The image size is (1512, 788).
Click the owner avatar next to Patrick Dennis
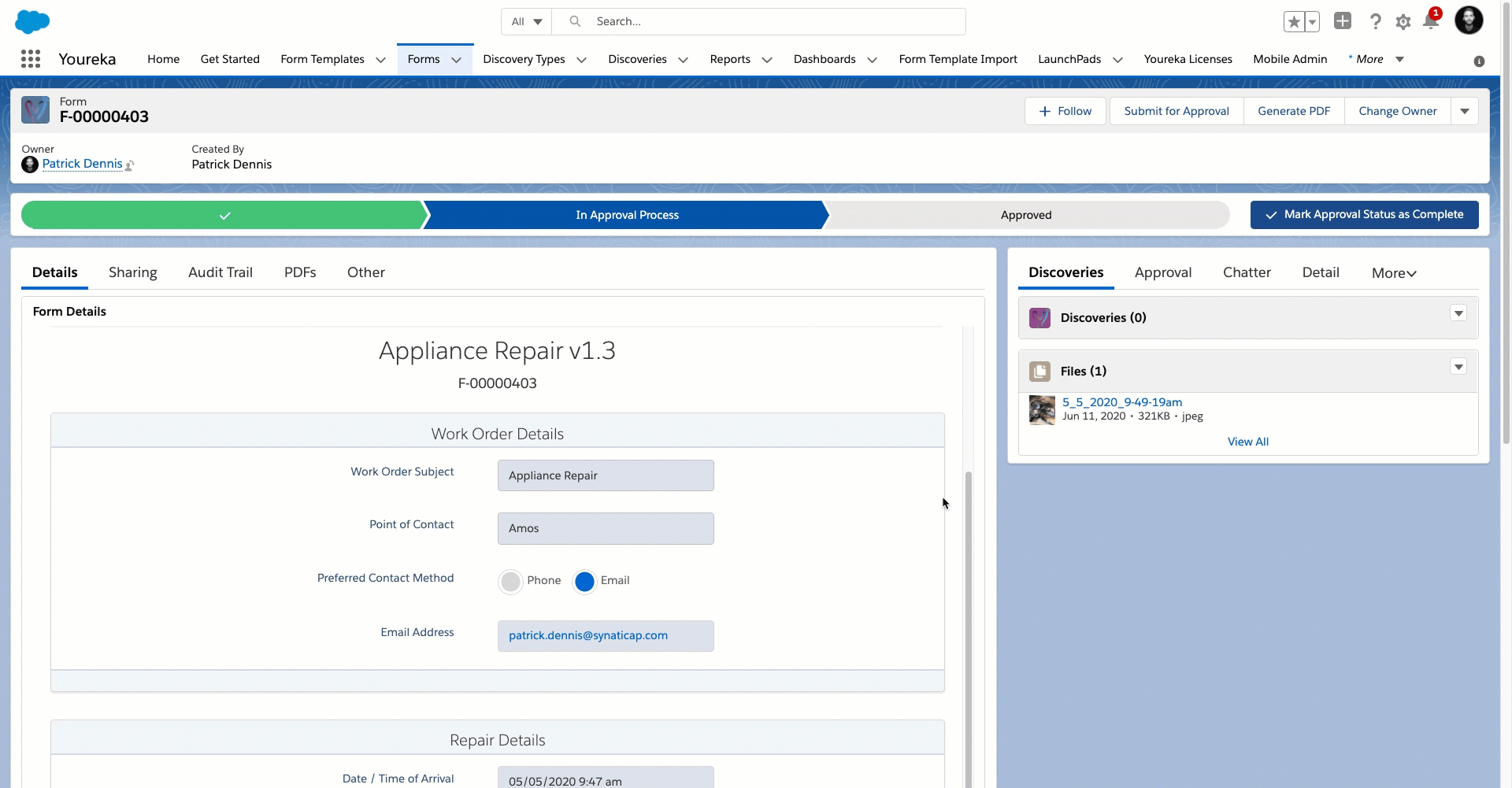pyautogui.click(x=30, y=165)
